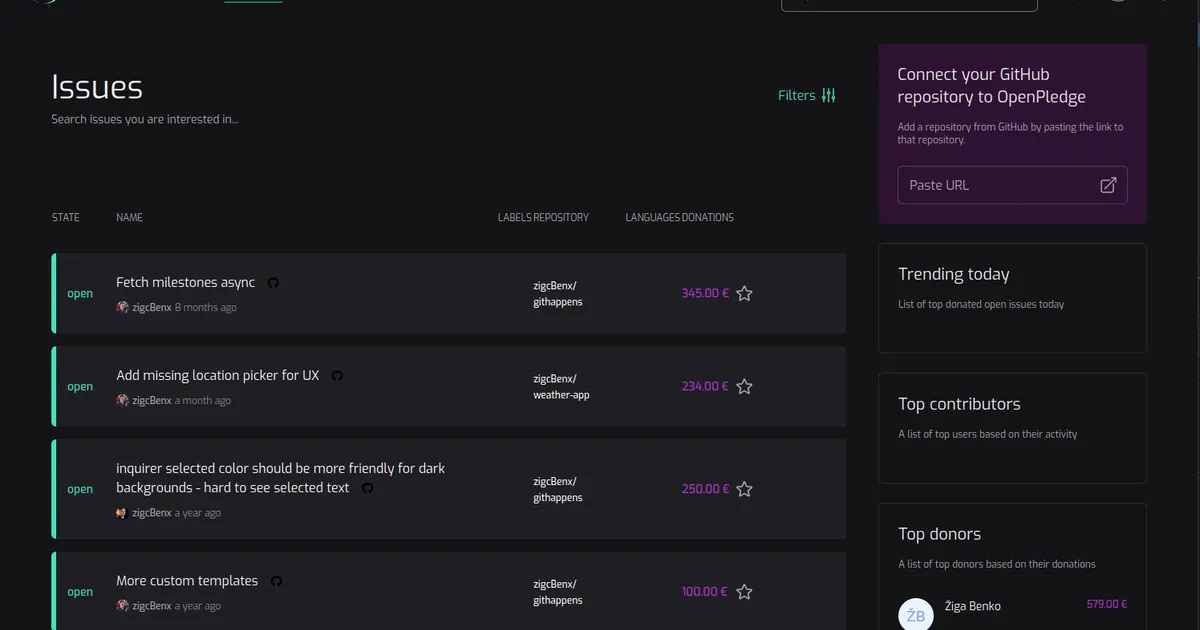Click zigcBenx avatar under "Fetch milestones async"
This screenshot has width=1200, height=630.
click(x=122, y=308)
